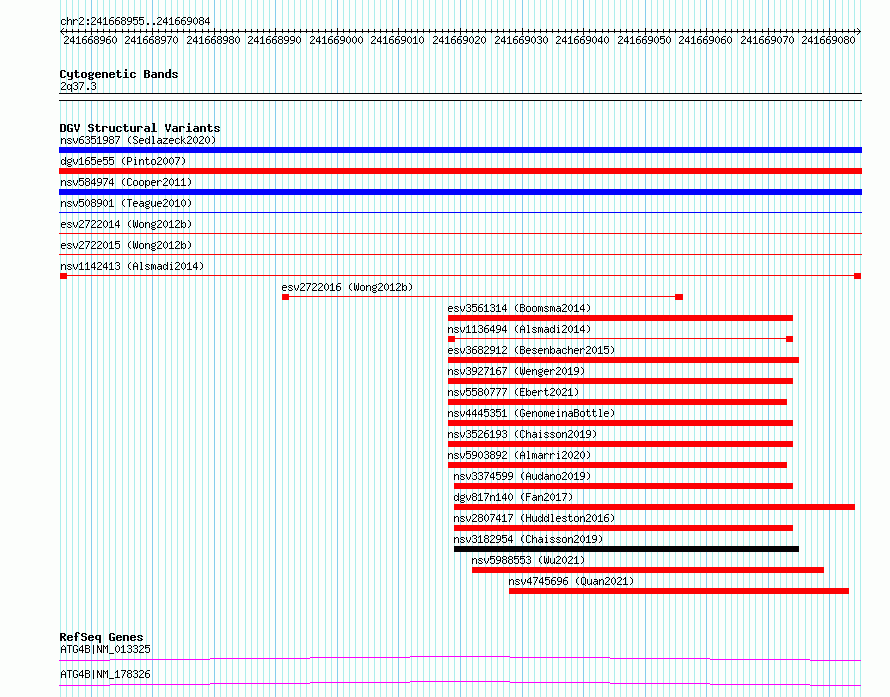Open nsv1136494 (Alsmadi2014) variant label
The width and height of the screenshot is (890, 697).
click(519, 329)
